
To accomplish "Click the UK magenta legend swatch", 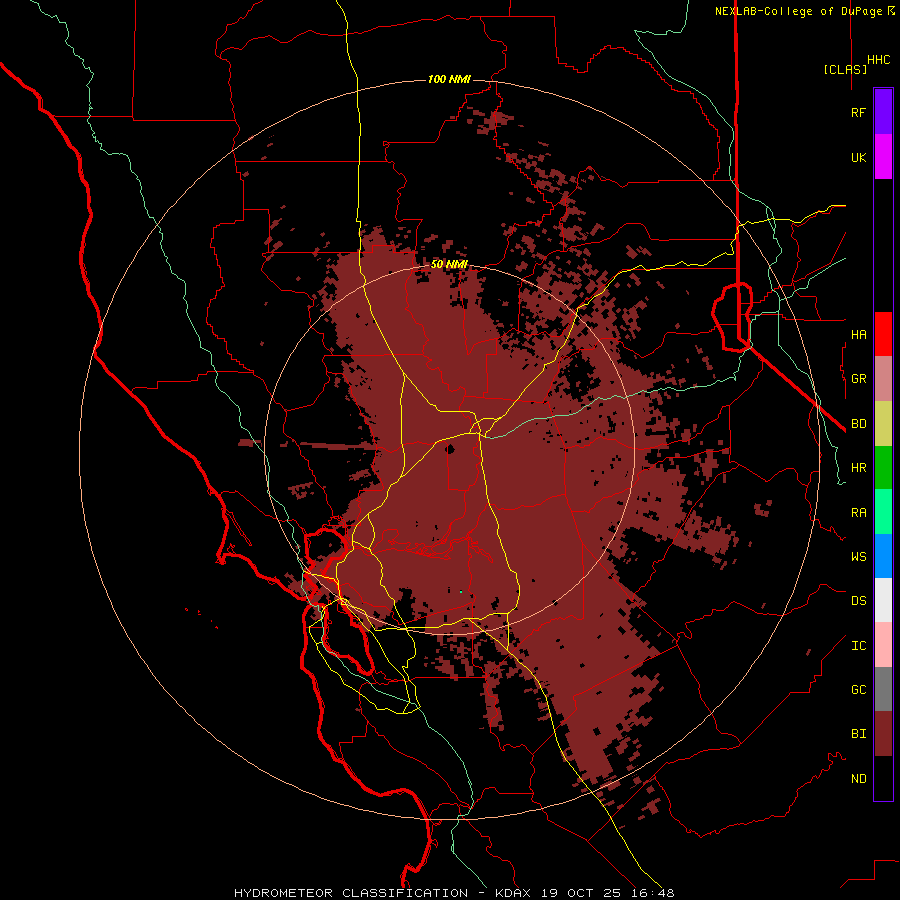I will point(883,157).
